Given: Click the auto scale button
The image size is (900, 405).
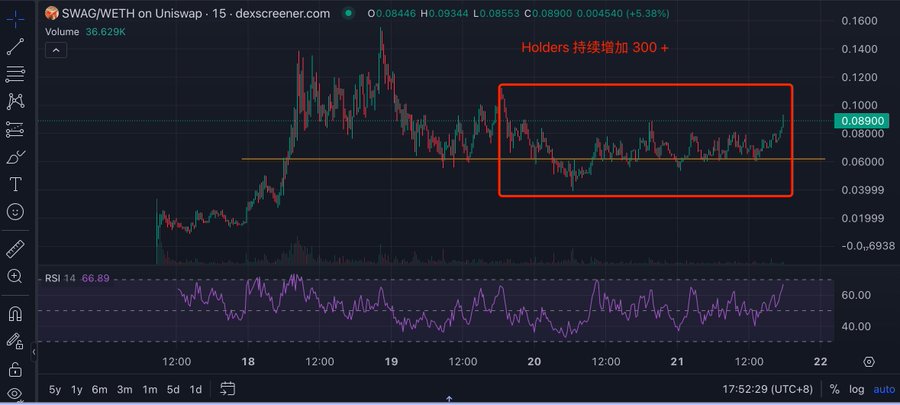Looking at the screenshot, I should click(x=884, y=389).
